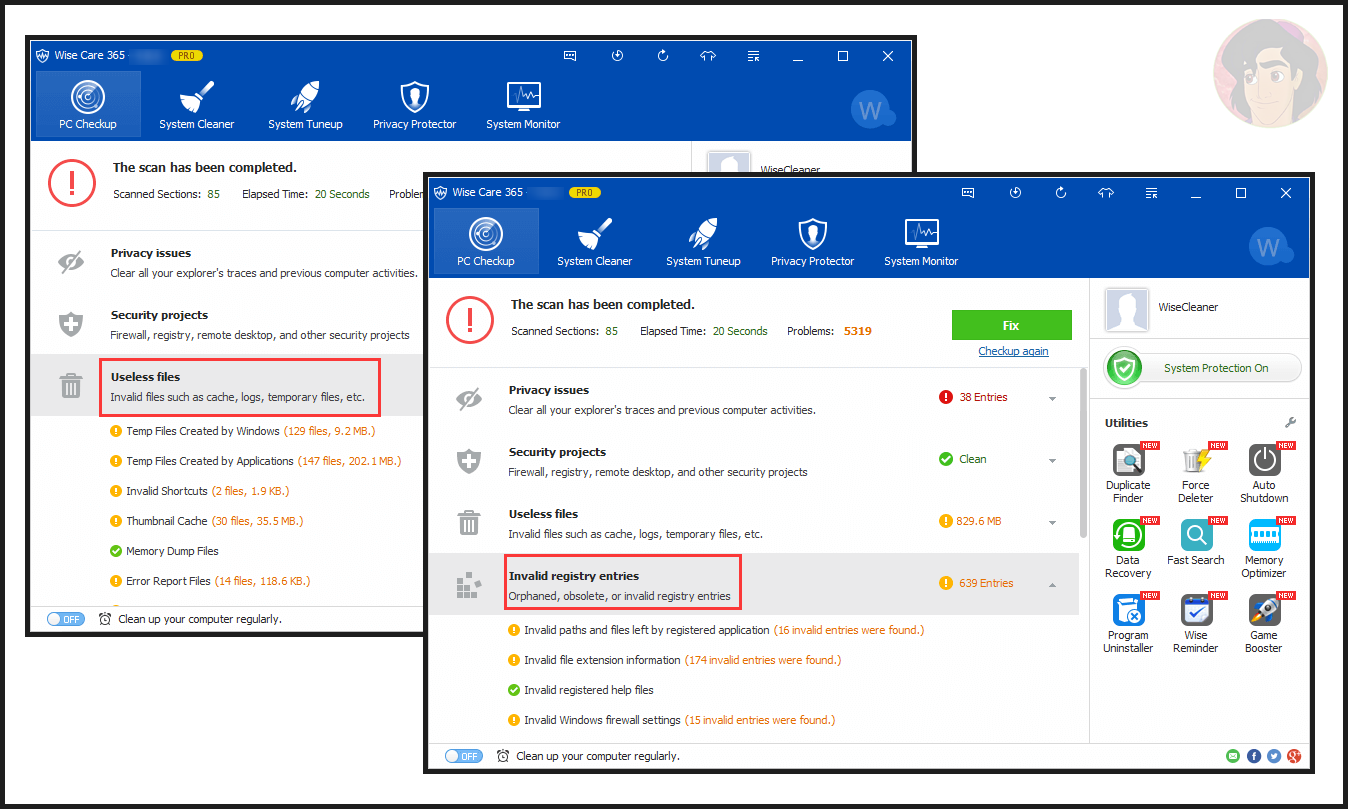Open Google Plus icon in front window footer
This screenshot has height=809, width=1348.
pyautogui.click(x=1294, y=756)
